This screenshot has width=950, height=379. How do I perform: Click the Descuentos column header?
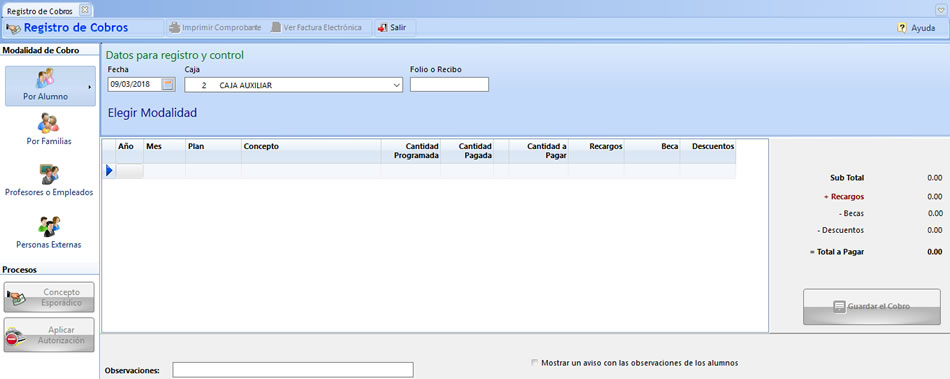coord(708,151)
